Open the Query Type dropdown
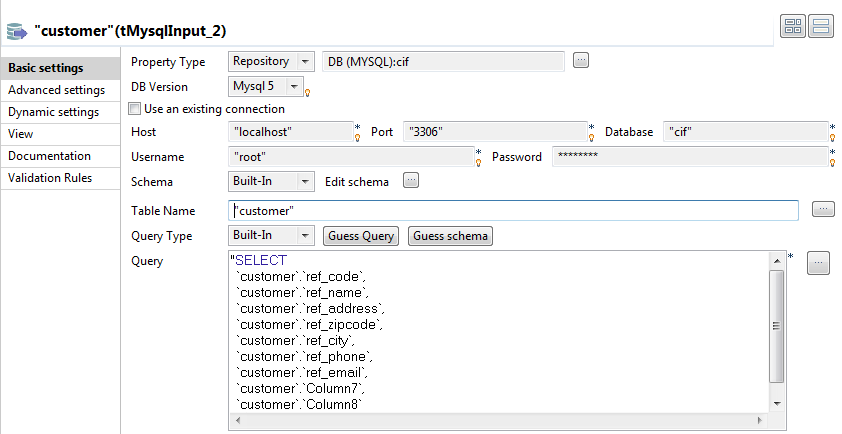 coord(305,236)
